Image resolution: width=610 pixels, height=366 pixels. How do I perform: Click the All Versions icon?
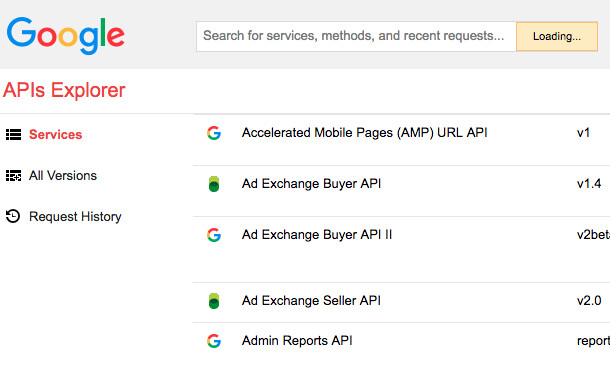13,176
